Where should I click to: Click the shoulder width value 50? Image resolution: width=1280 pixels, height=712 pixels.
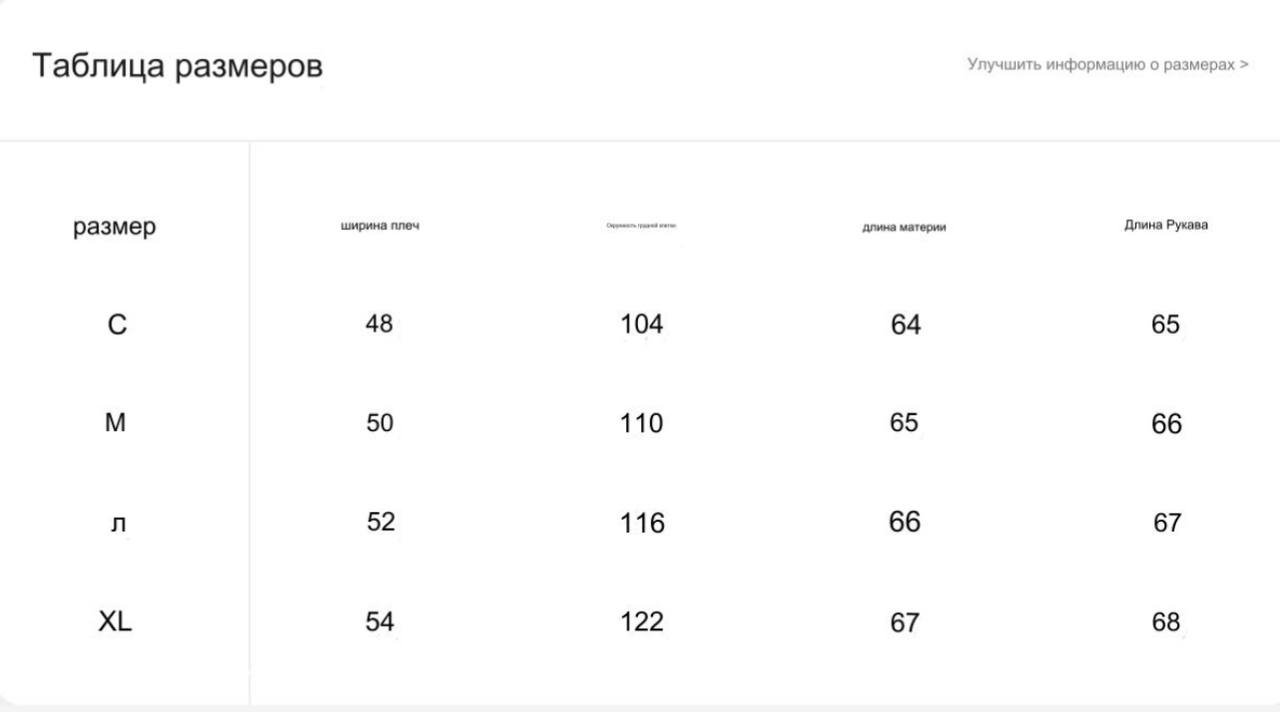[x=379, y=422]
